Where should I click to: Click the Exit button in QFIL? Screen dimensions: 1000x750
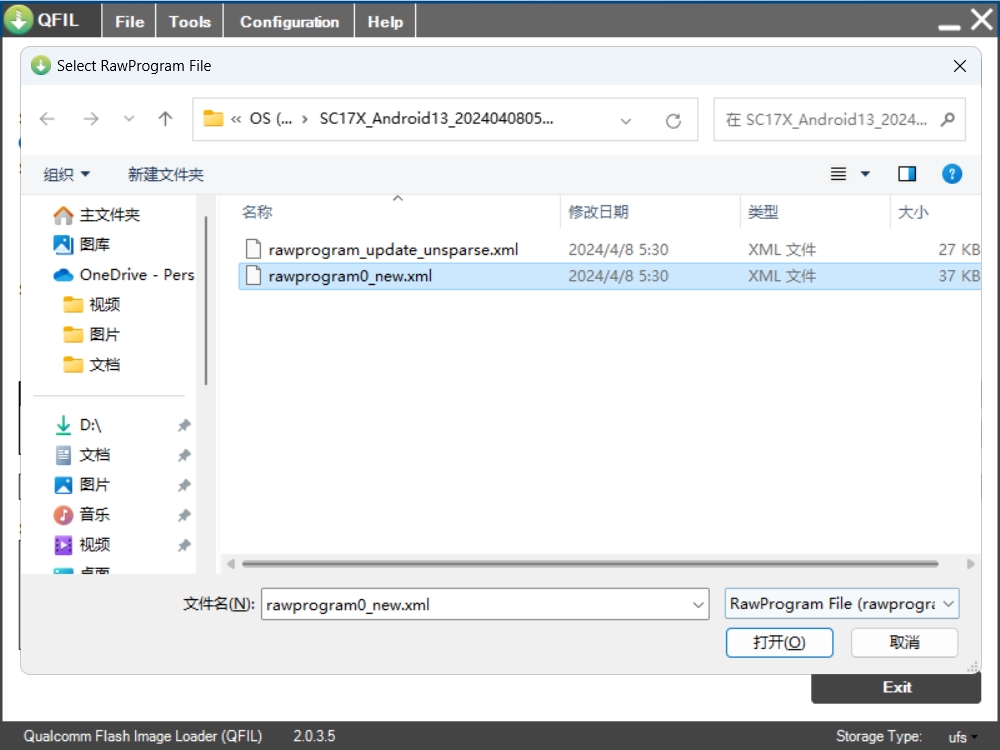[896, 688]
